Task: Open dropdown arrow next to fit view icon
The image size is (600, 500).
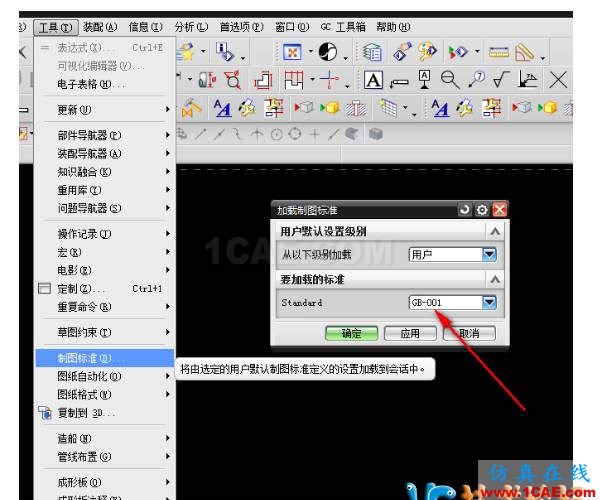Action: [x=310, y=51]
